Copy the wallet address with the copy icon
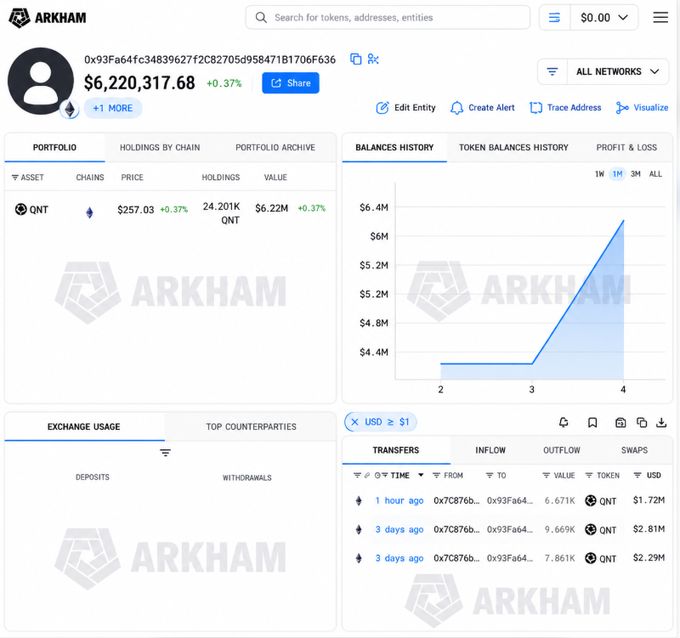 pos(356,59)
